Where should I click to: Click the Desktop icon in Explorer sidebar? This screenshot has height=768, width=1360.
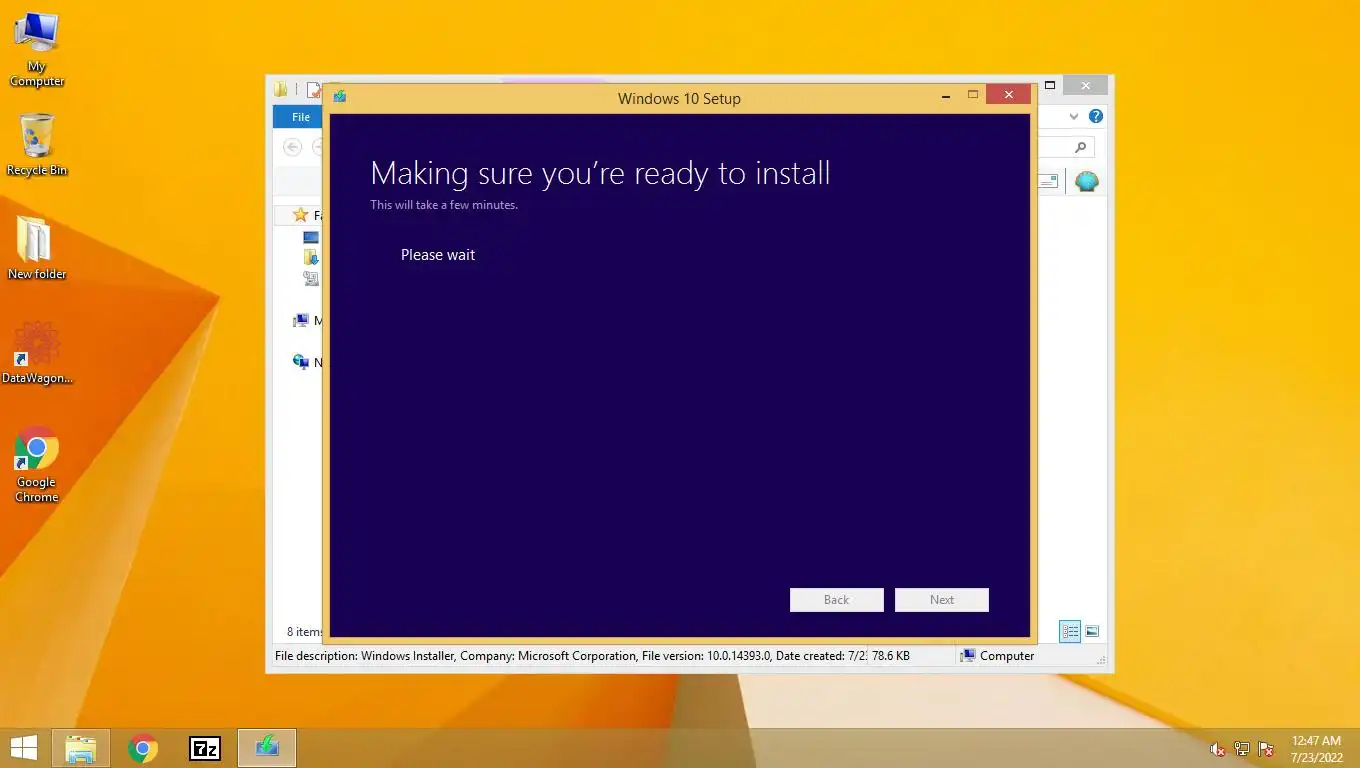point(311,238)
